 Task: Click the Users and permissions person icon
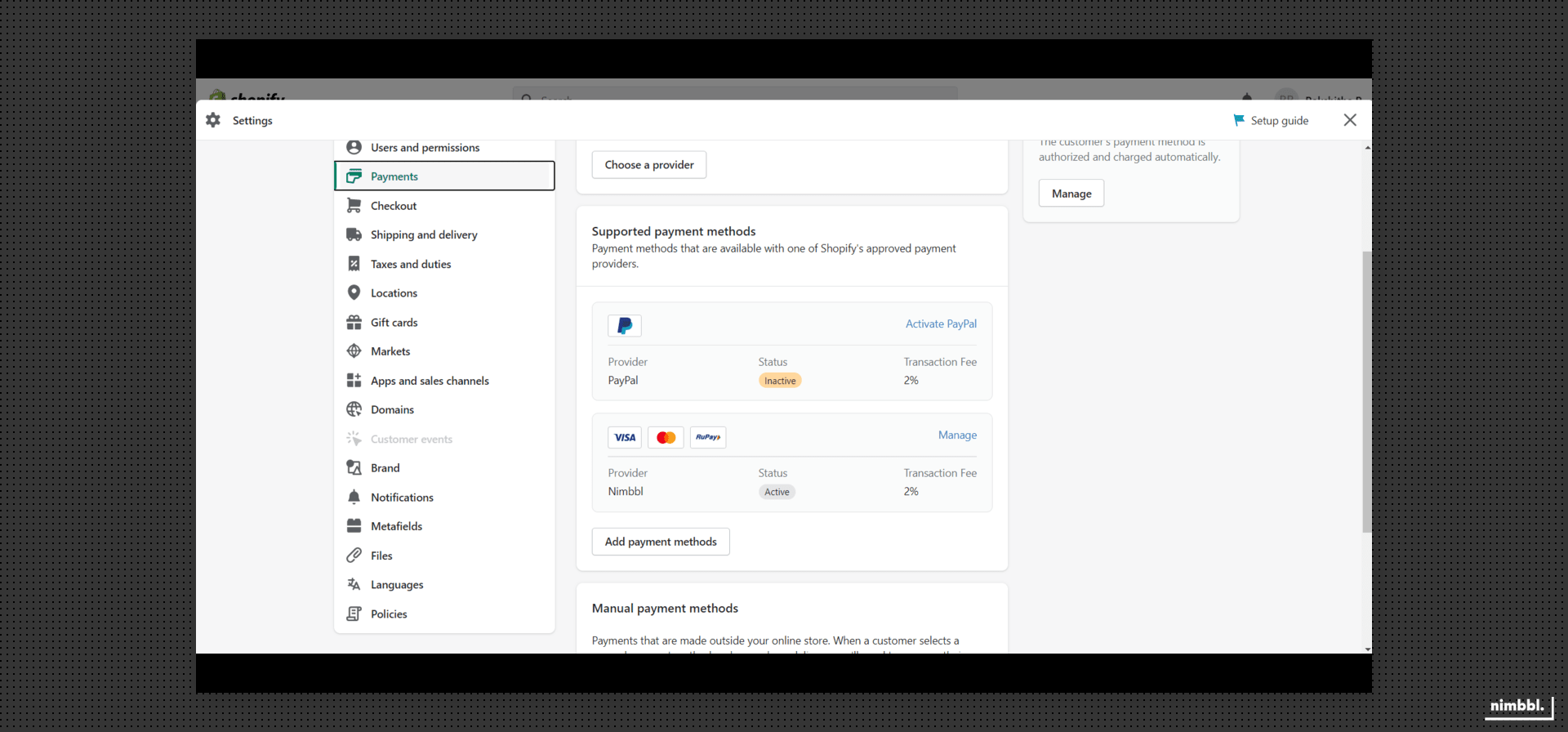[x=354, y=147]
